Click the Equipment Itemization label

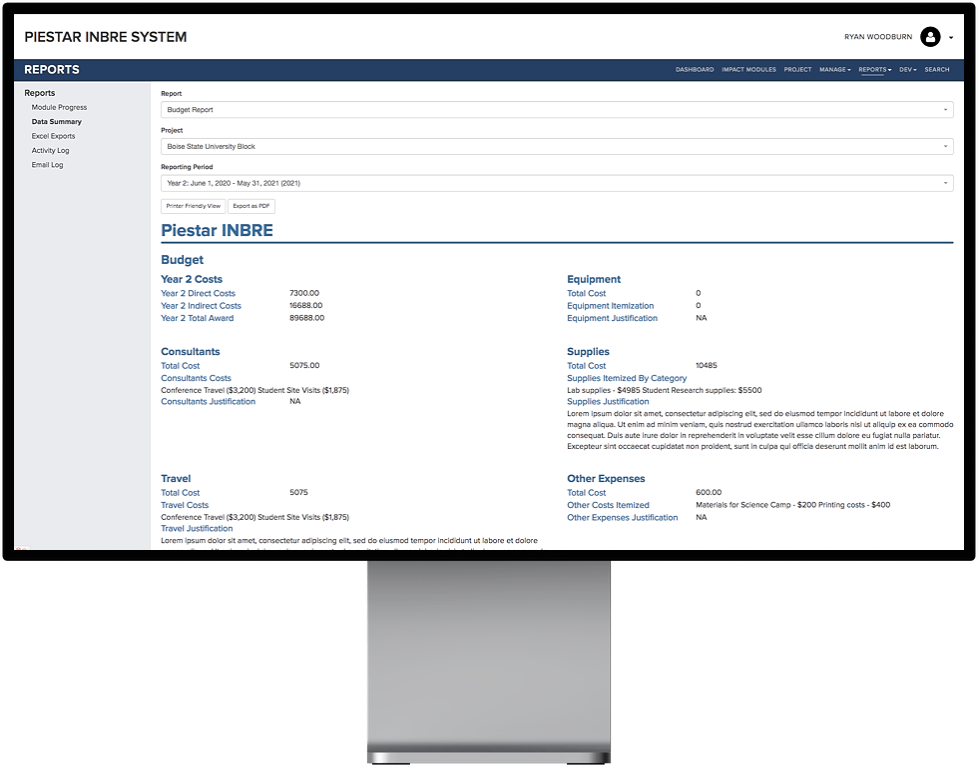610,306
